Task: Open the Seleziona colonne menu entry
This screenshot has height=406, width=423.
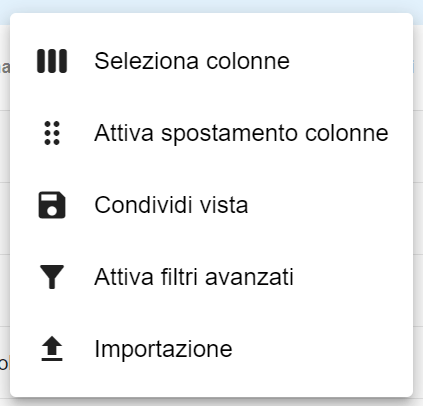Action: point(211,61)
